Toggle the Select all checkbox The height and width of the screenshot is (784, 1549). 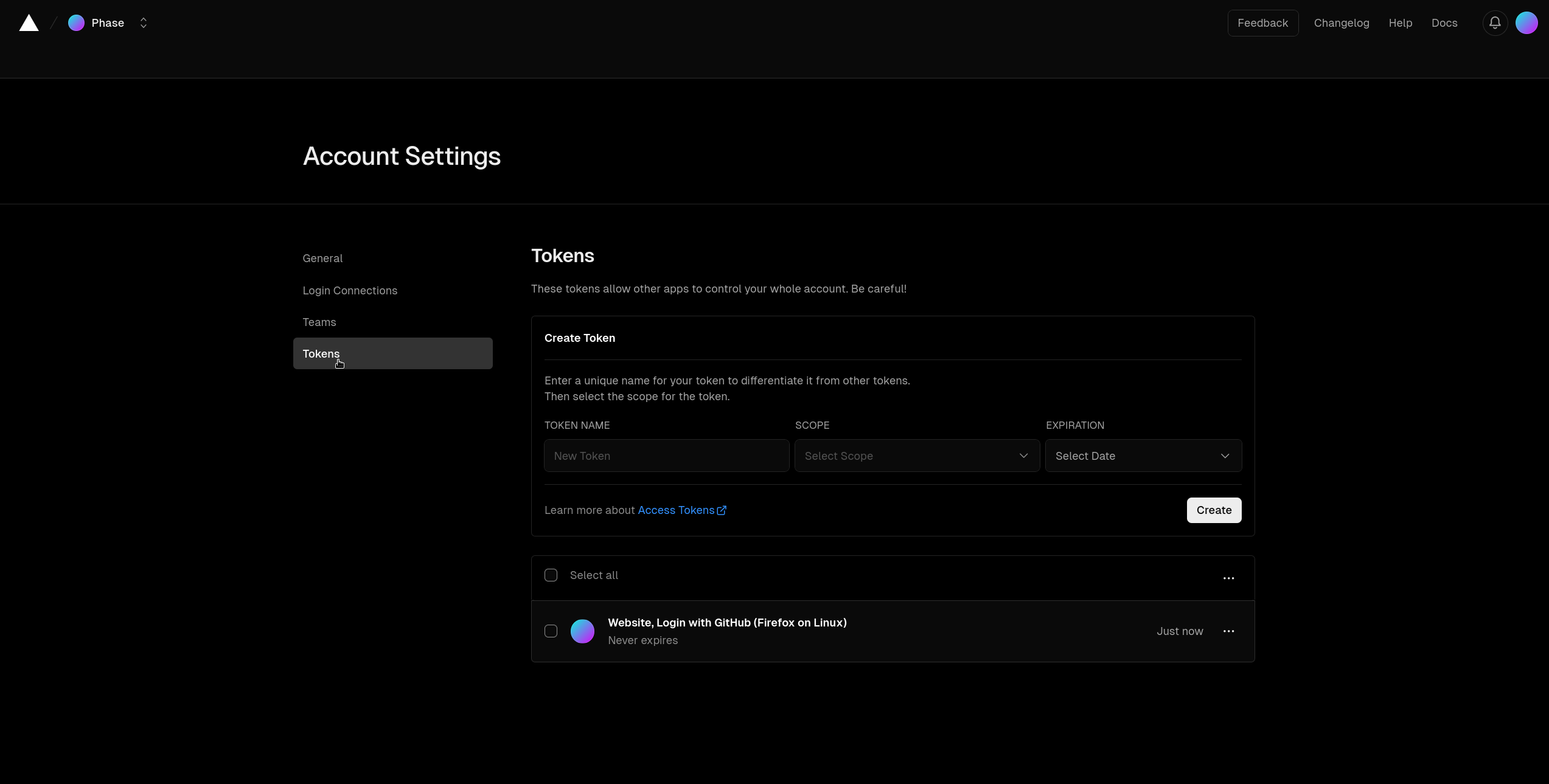point(551,575)
